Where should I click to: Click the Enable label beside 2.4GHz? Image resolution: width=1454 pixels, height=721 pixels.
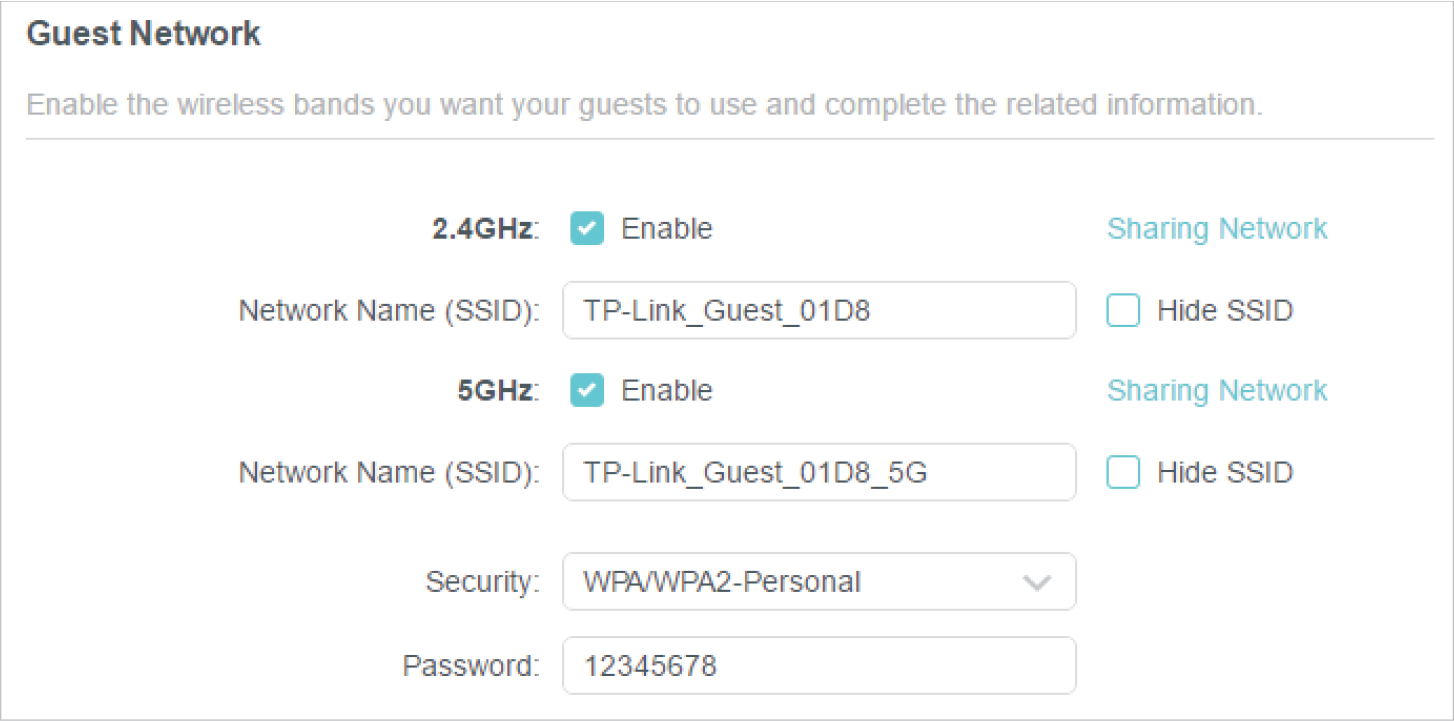[x=667, y=229]
